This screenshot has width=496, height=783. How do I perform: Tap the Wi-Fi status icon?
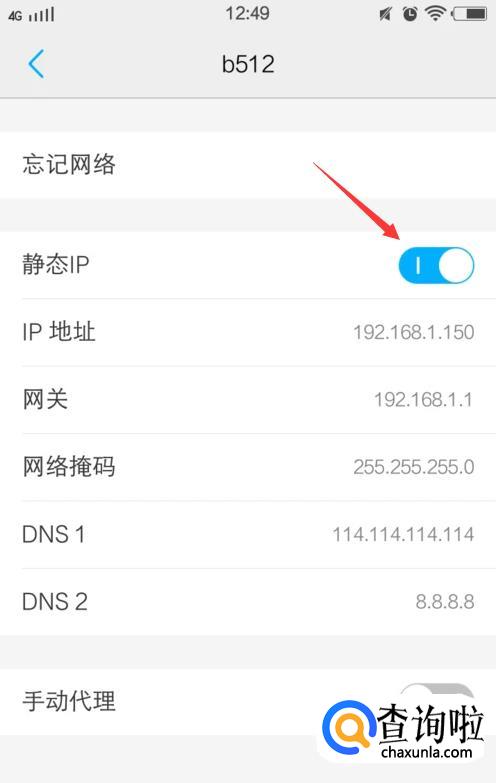pyautogui.click(x=436, y=14)
